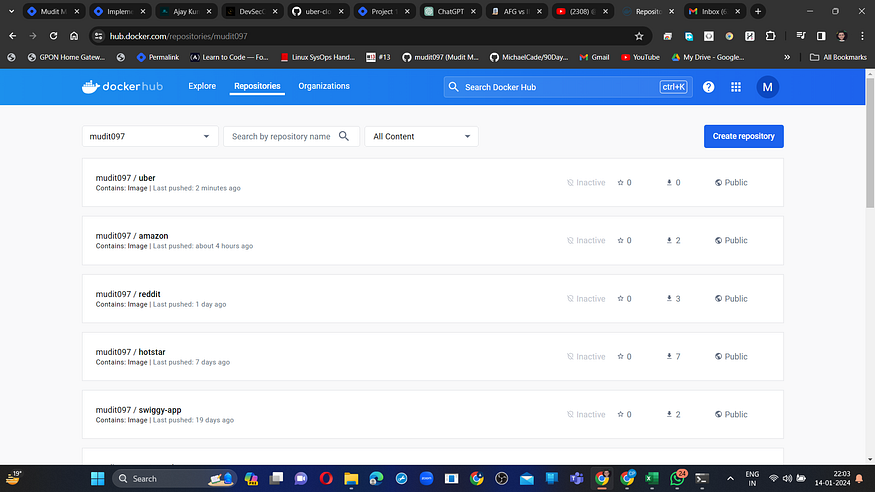Click the Public globe icon for amazon
875x492 pixels.
pyautogui.click(x=718, y=240)
